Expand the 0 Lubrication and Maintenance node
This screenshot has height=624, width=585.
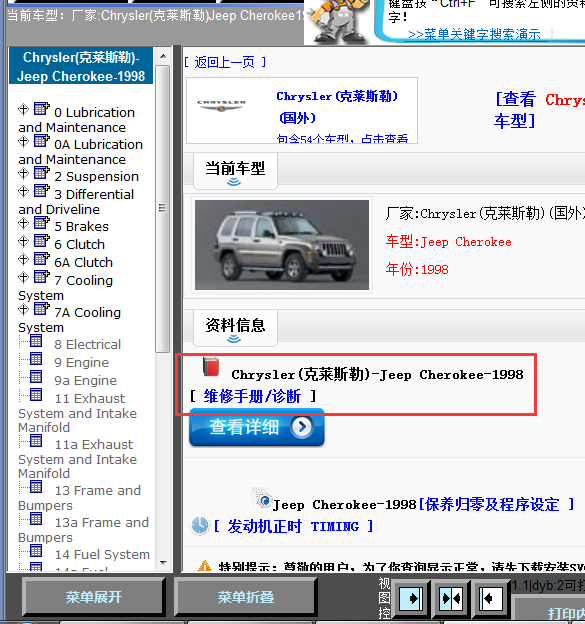23,109
